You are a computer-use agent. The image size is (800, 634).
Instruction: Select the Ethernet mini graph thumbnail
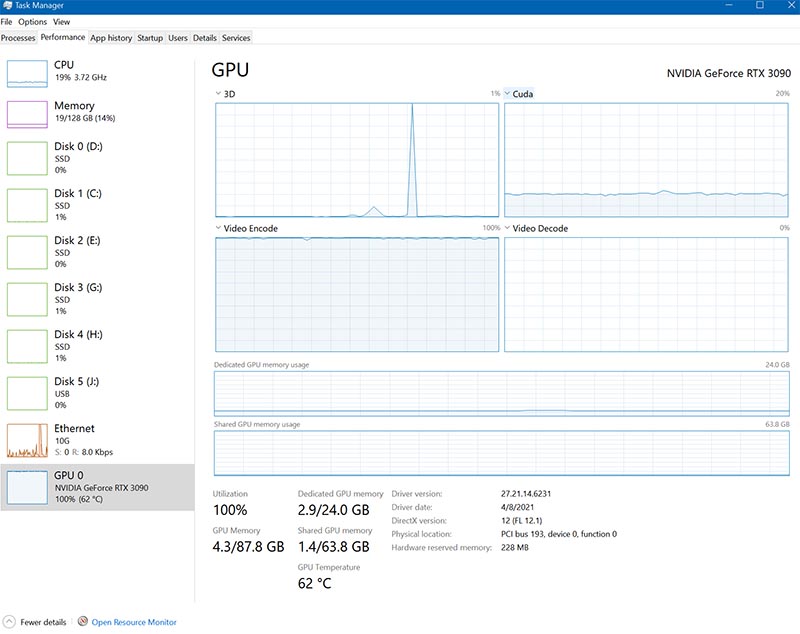point(27,441)
